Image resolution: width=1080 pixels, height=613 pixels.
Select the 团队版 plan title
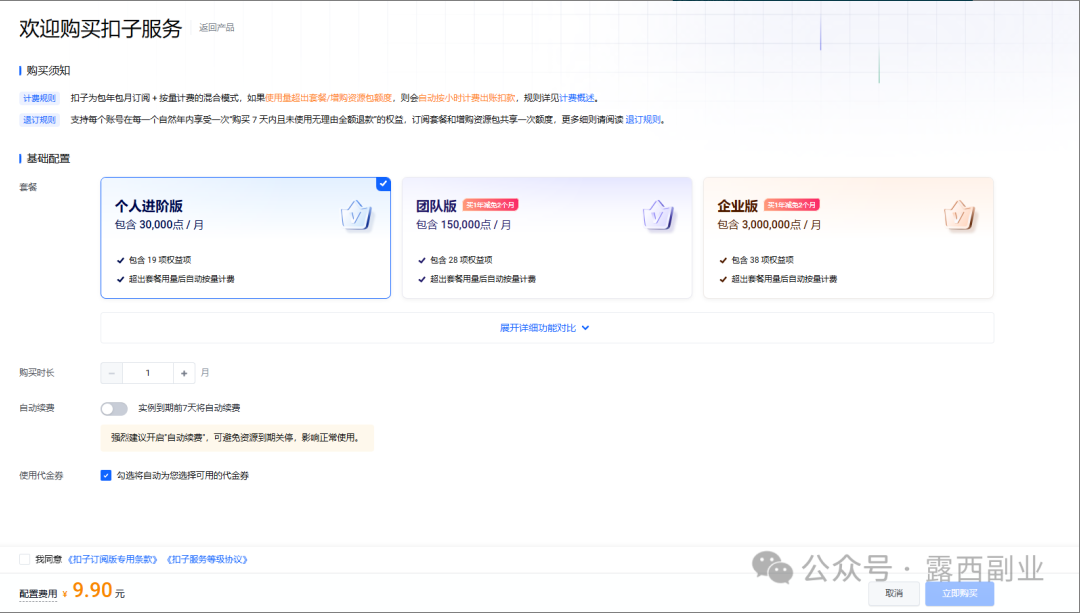coord(435,206)
